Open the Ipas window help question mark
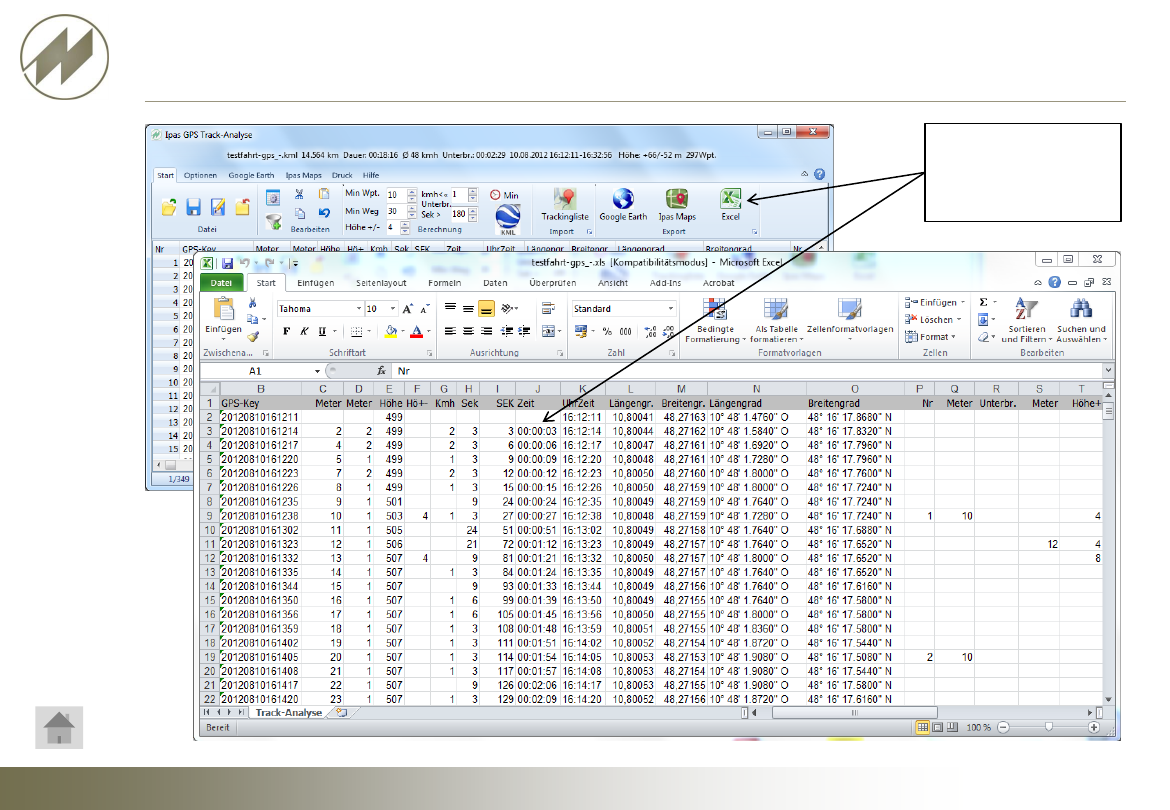The image size is (1170, 810). [x=819, y=174]
